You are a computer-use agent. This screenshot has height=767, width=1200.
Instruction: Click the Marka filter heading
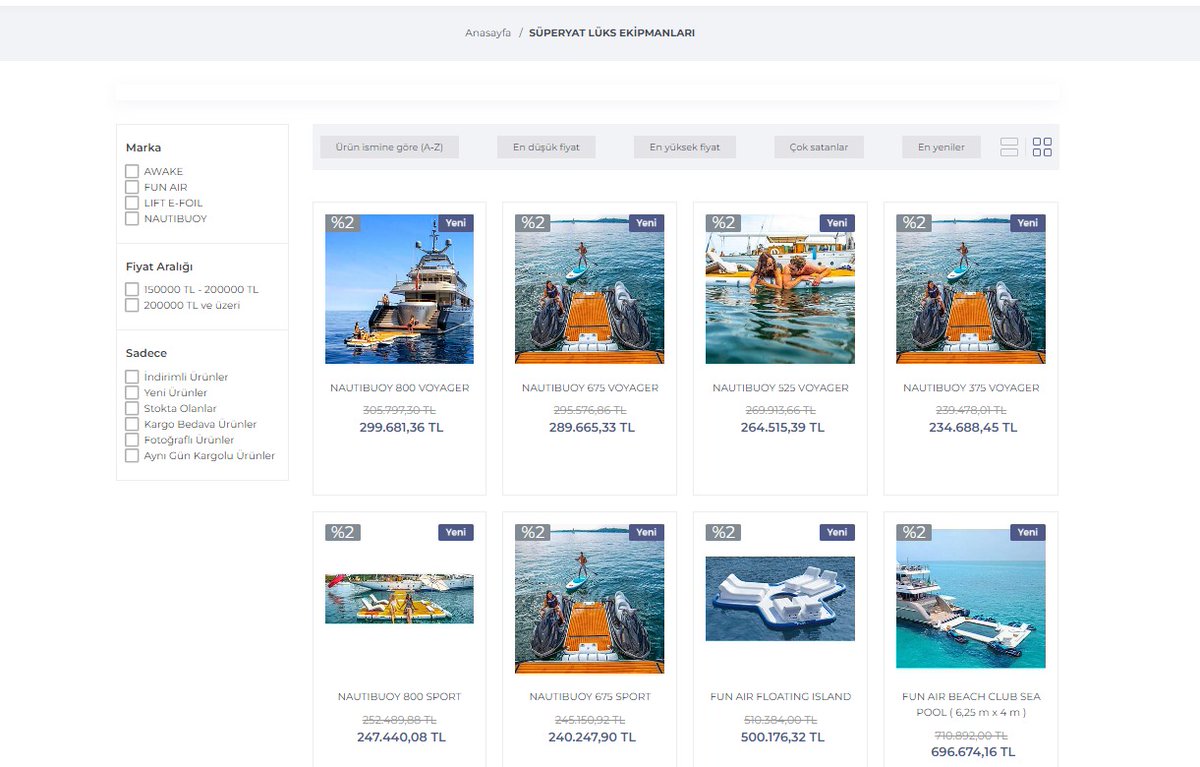pos(143,148)
